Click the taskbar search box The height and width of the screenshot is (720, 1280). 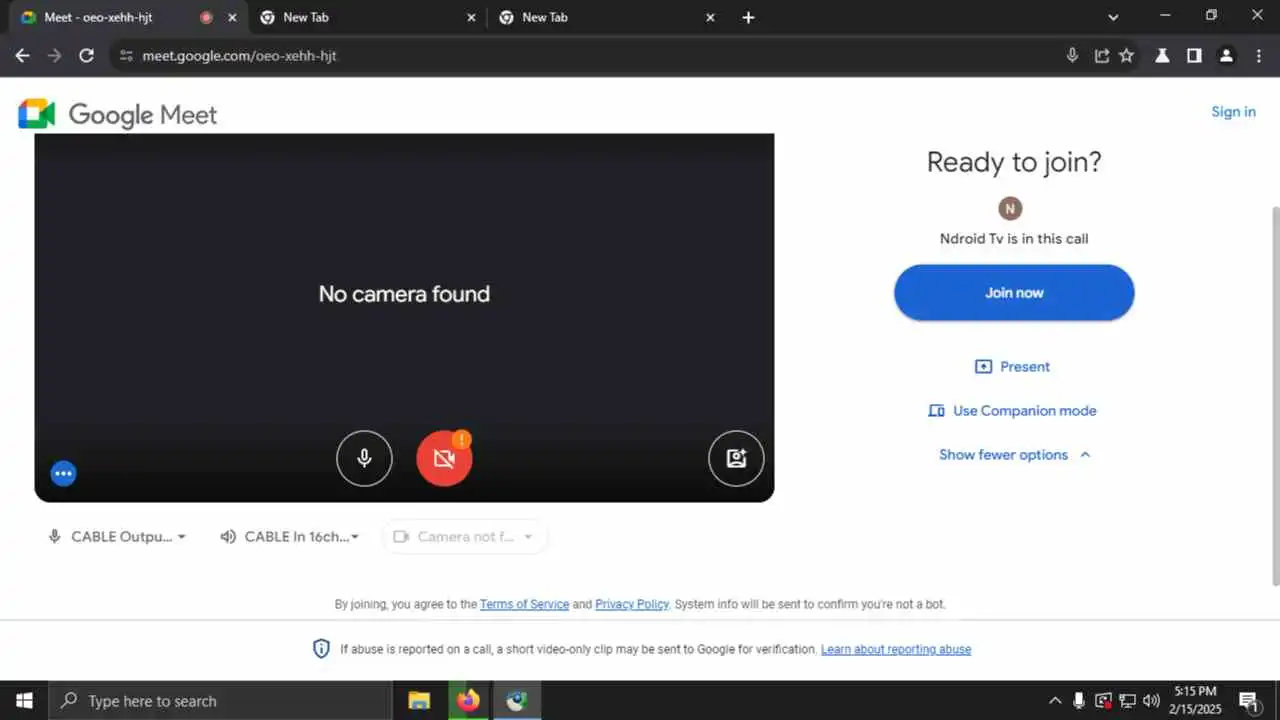coord(220,701)
